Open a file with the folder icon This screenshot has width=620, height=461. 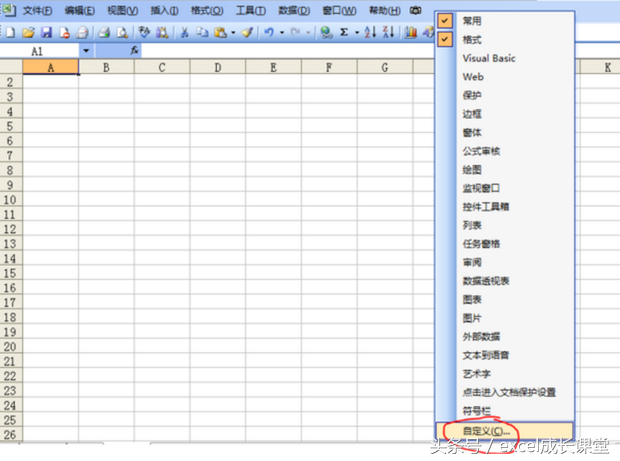coord(28,32)
